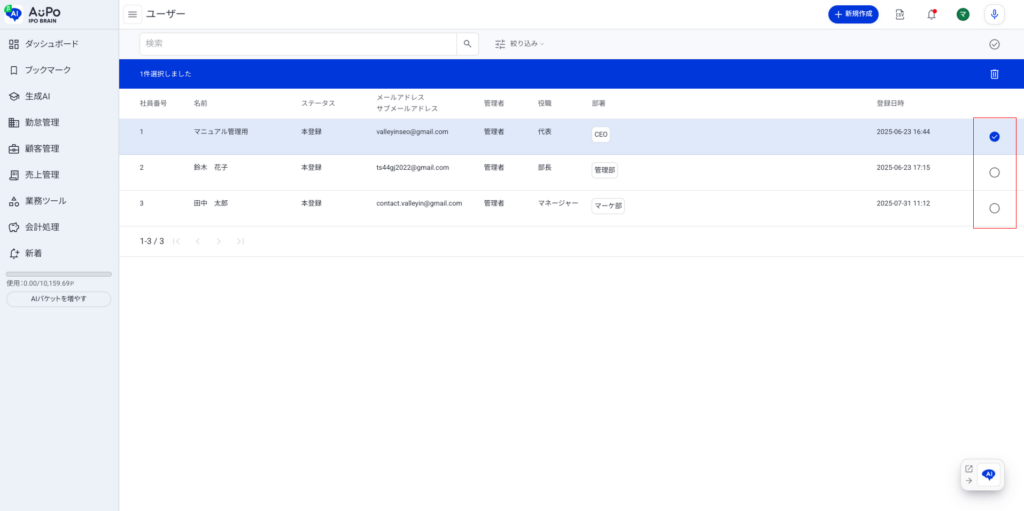Expand 業務ツール in the sidebar
This screenshot has width=1024, height=511.
45,201
